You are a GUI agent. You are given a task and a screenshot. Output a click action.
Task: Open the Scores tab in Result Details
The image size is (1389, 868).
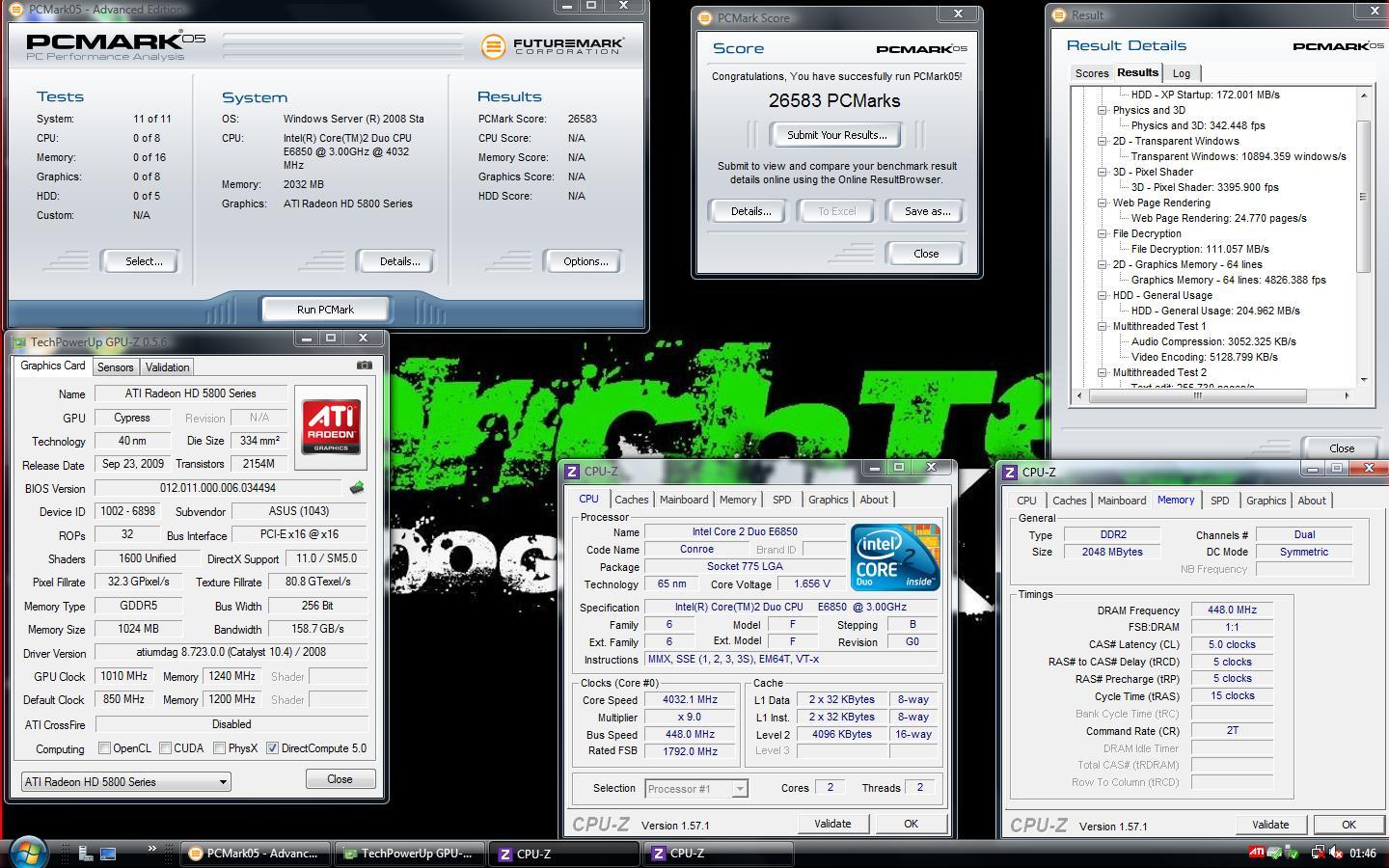click(x=1092, y=73)
